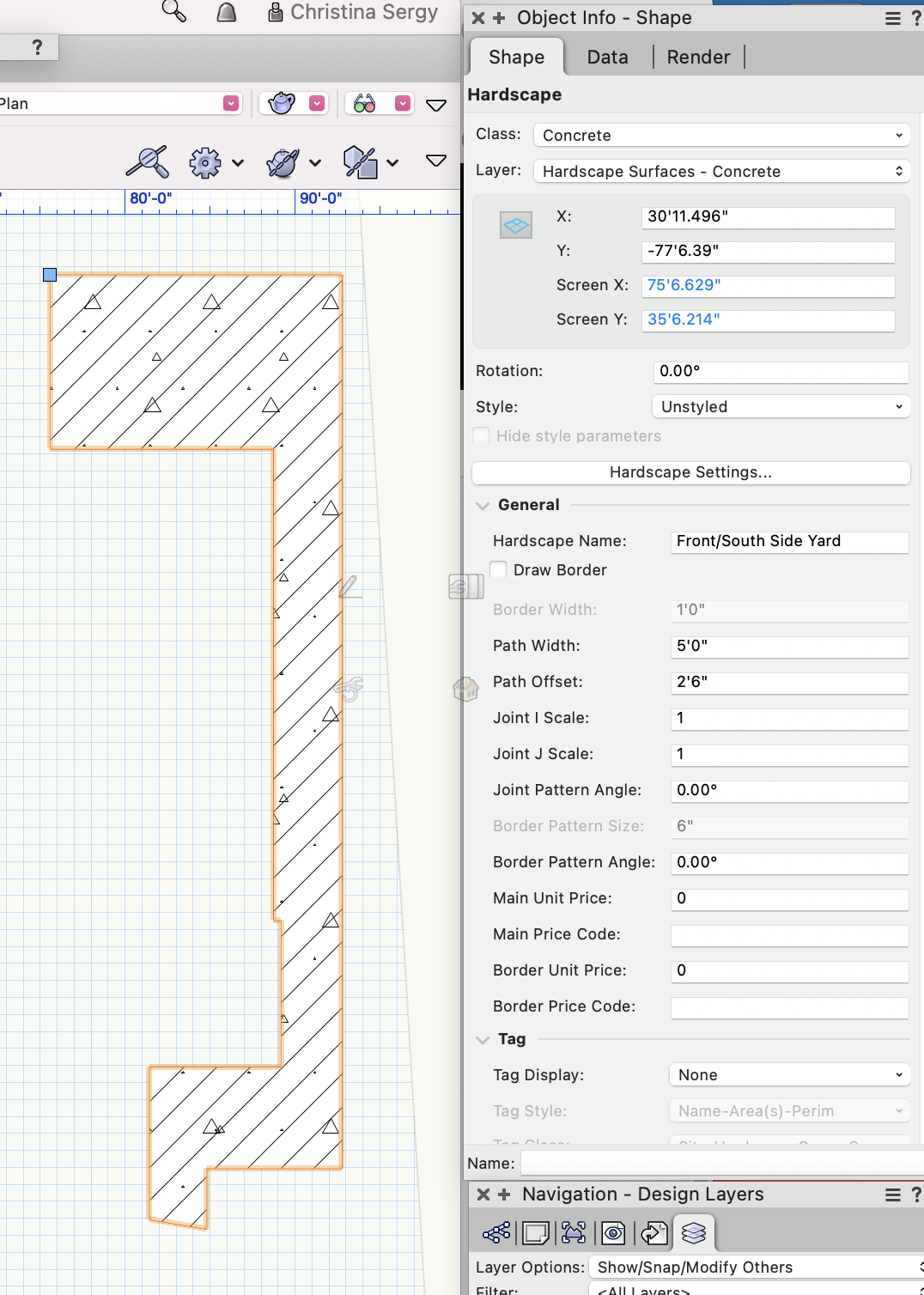Open the Classes tab in Navigation palette
Image resolution: width=924 pixels, height=1295 pixels.
coord(496,1233)
